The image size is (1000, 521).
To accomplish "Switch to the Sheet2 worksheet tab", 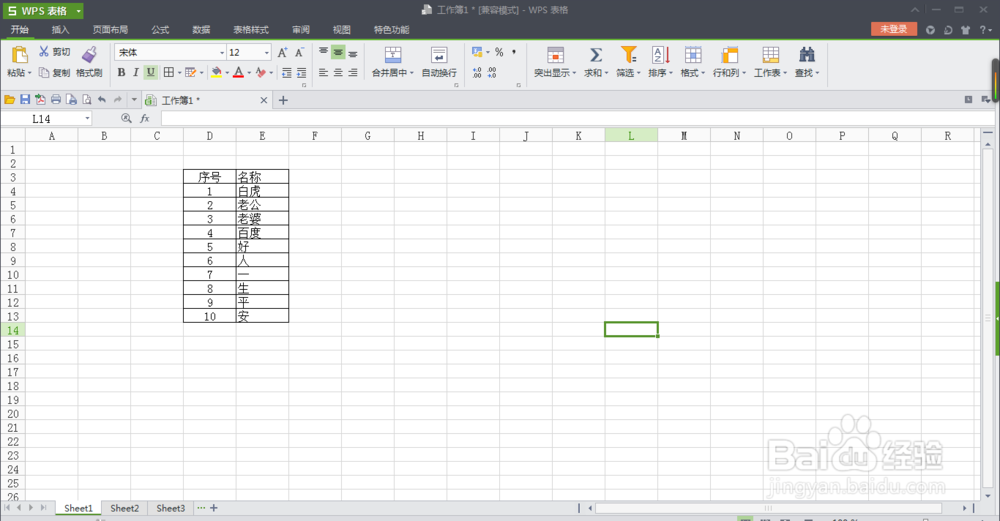I will tap(124, 508).
